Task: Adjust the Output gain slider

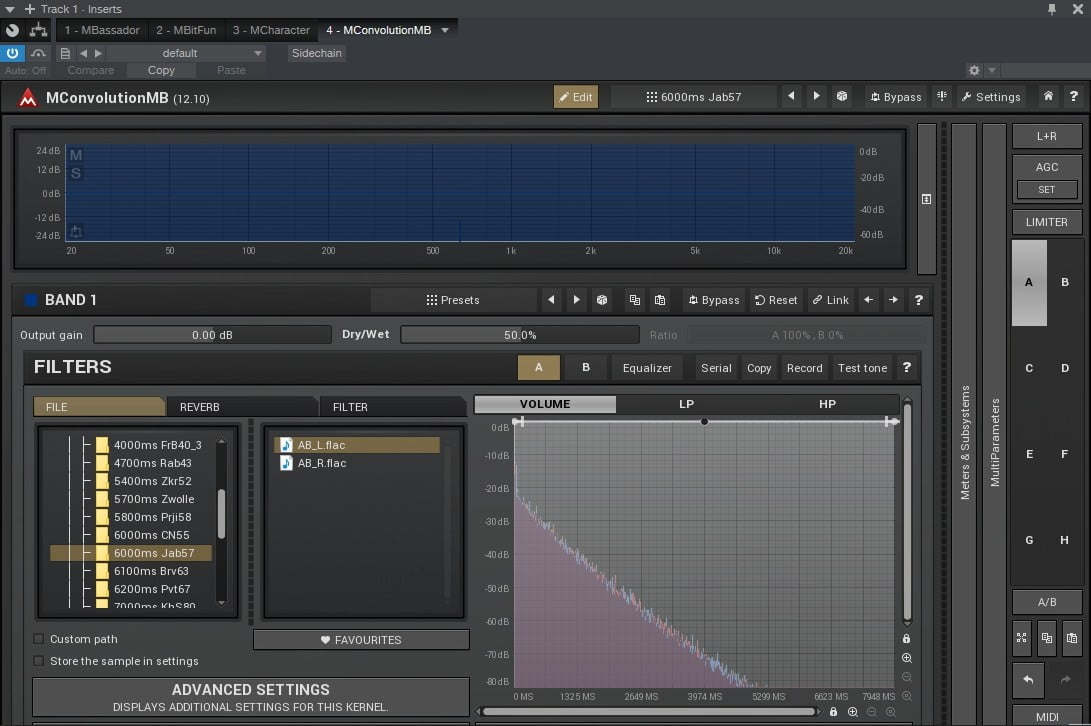Action: point(212,335)
